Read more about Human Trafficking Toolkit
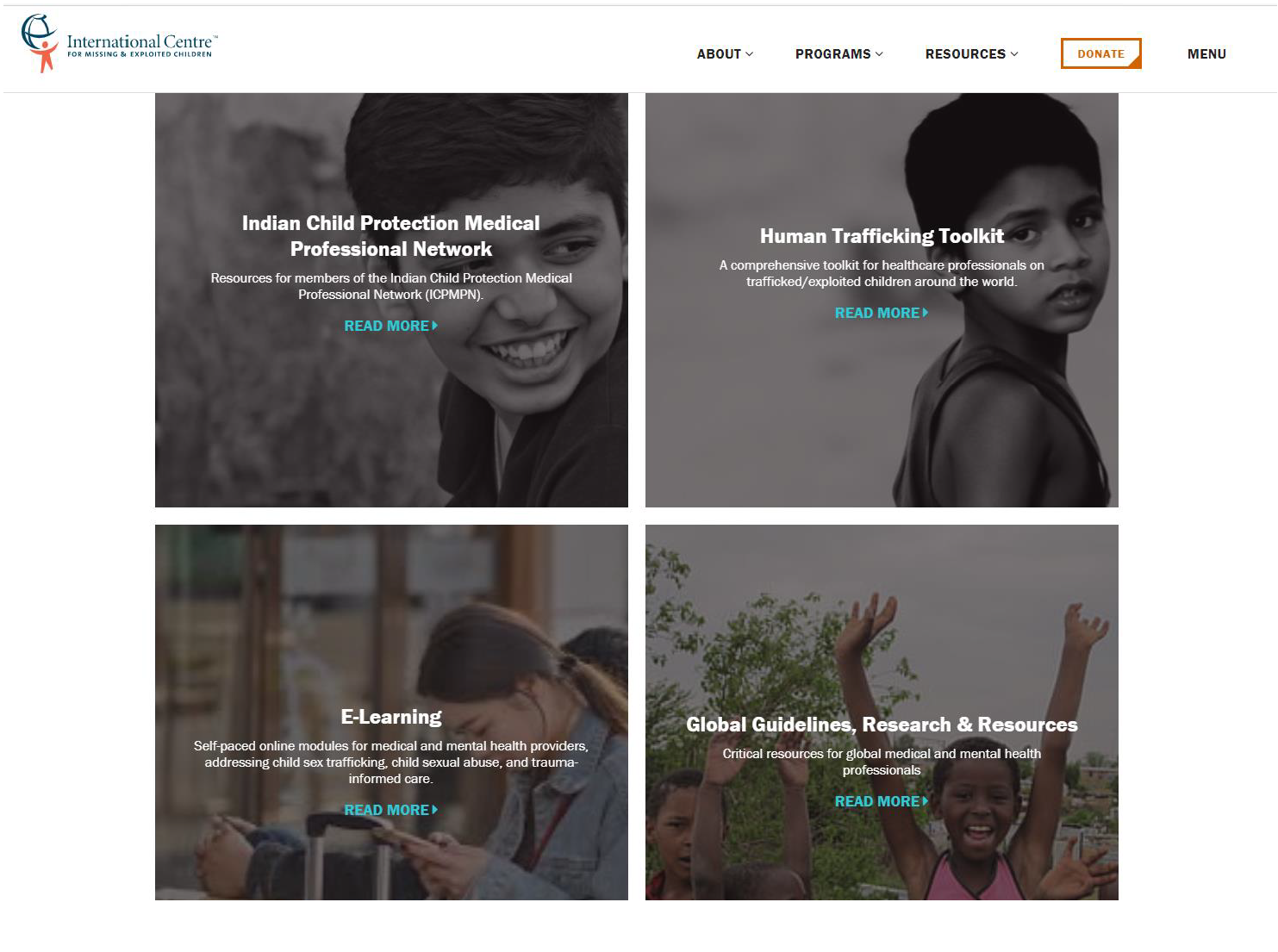The width and height of the screenshot is (1278, 952). pyautogui.click(x=882, y=313)
